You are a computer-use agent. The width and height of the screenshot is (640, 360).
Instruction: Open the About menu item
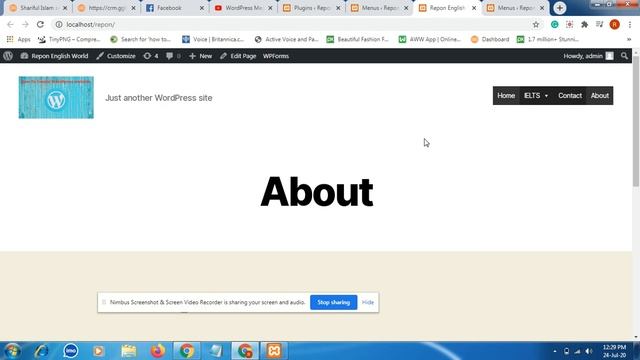click(x=600, y=96)
